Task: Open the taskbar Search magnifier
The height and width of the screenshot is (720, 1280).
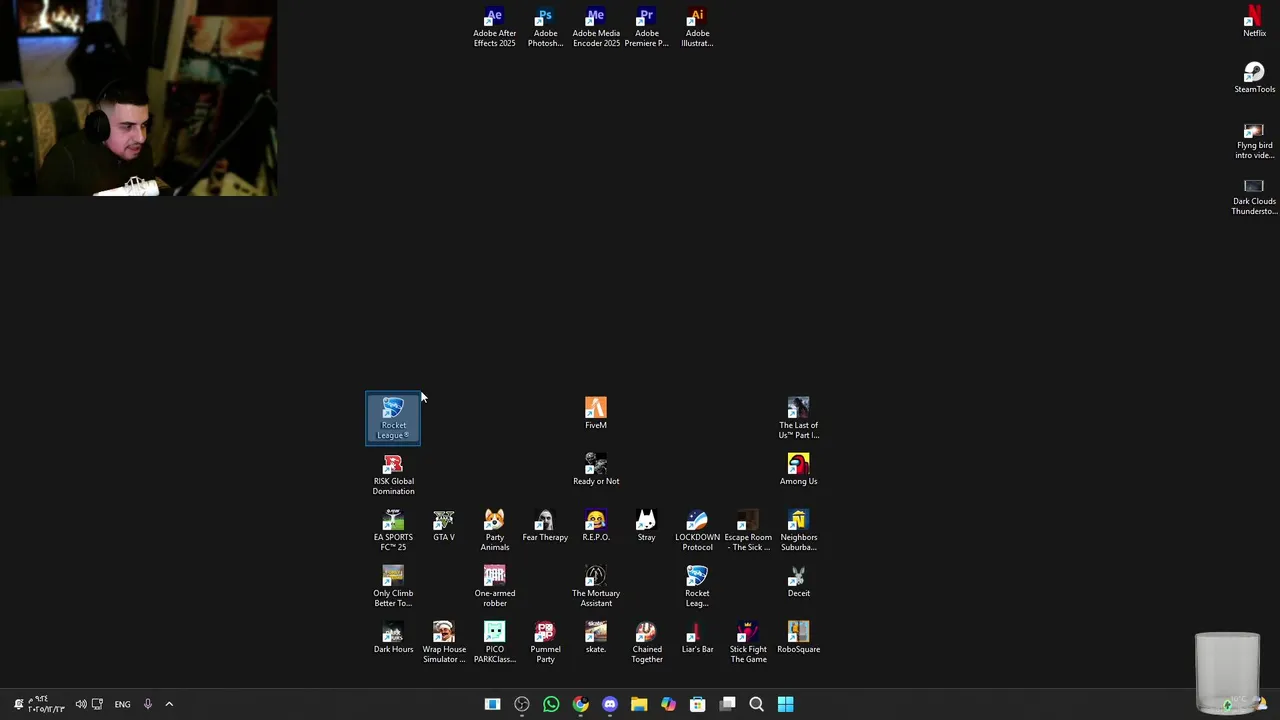Action: [756, 704]
